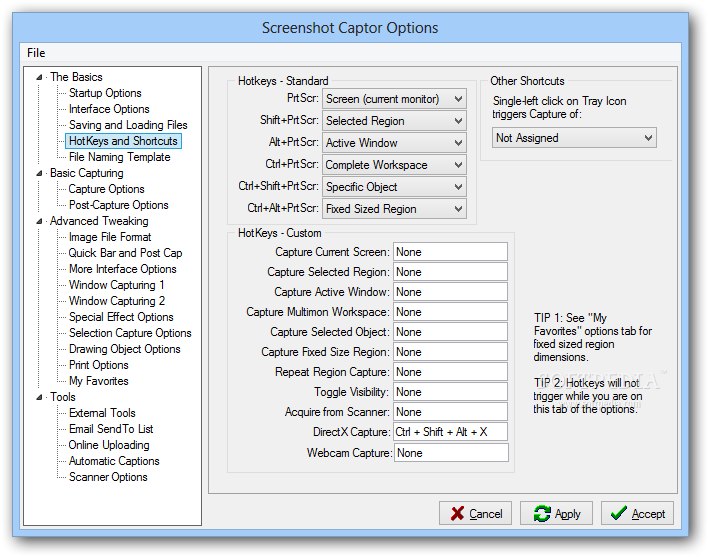This screenshot has height=557, width=709.
Task: Open Scanner Options page
Action: click(x=108, y=477)
